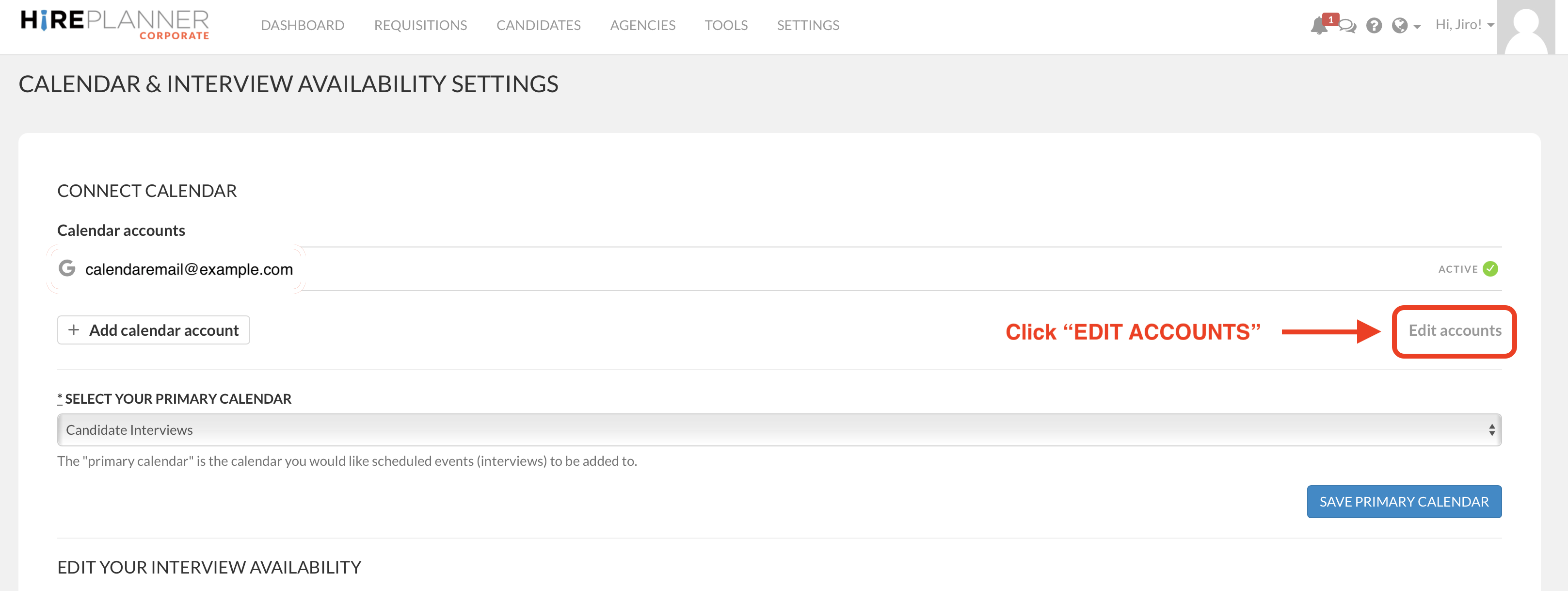The image size is (1568, 591).
Task: Open the Requisitions menu
Action: tap(420, 25)
